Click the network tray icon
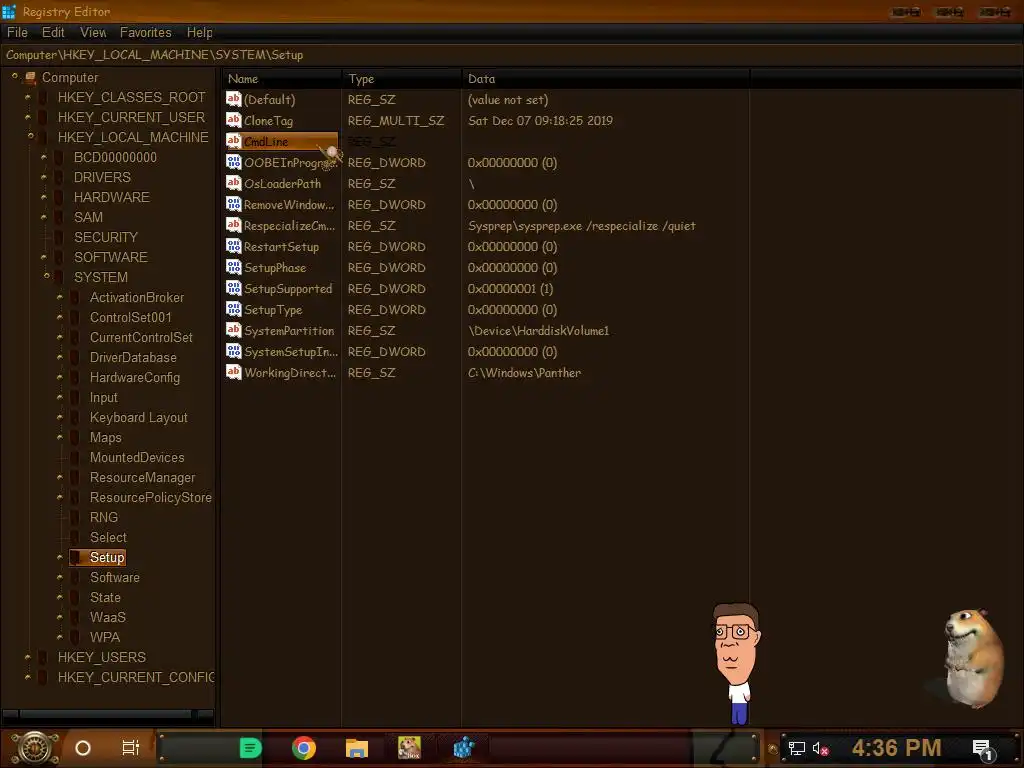The height and width of the screenshot is (768, 1024). click(x=797, y=748)
